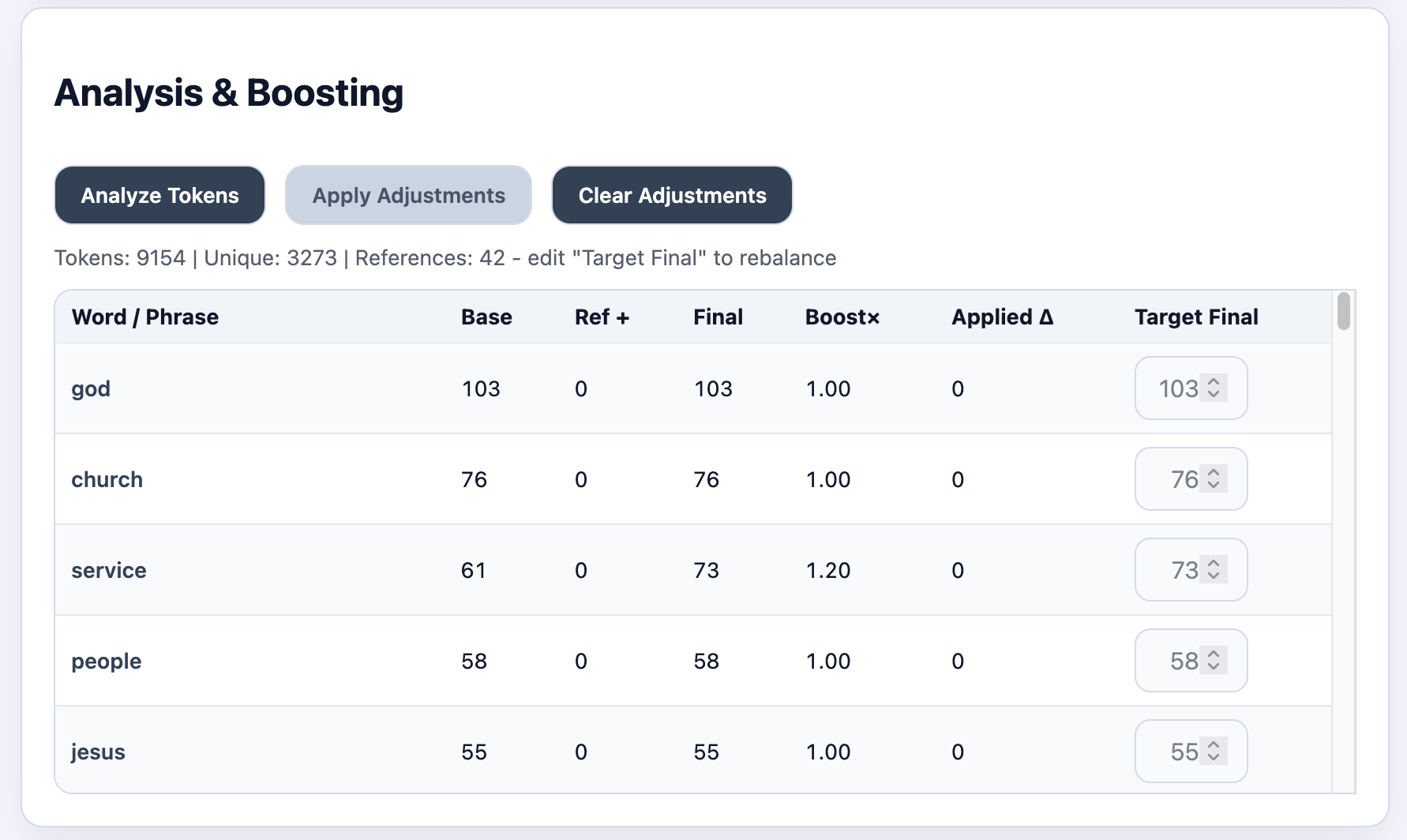Click the Boost× column header
Image resolution: width=1407 pixels, height=840 pixels.
click(x=842, y=317)
